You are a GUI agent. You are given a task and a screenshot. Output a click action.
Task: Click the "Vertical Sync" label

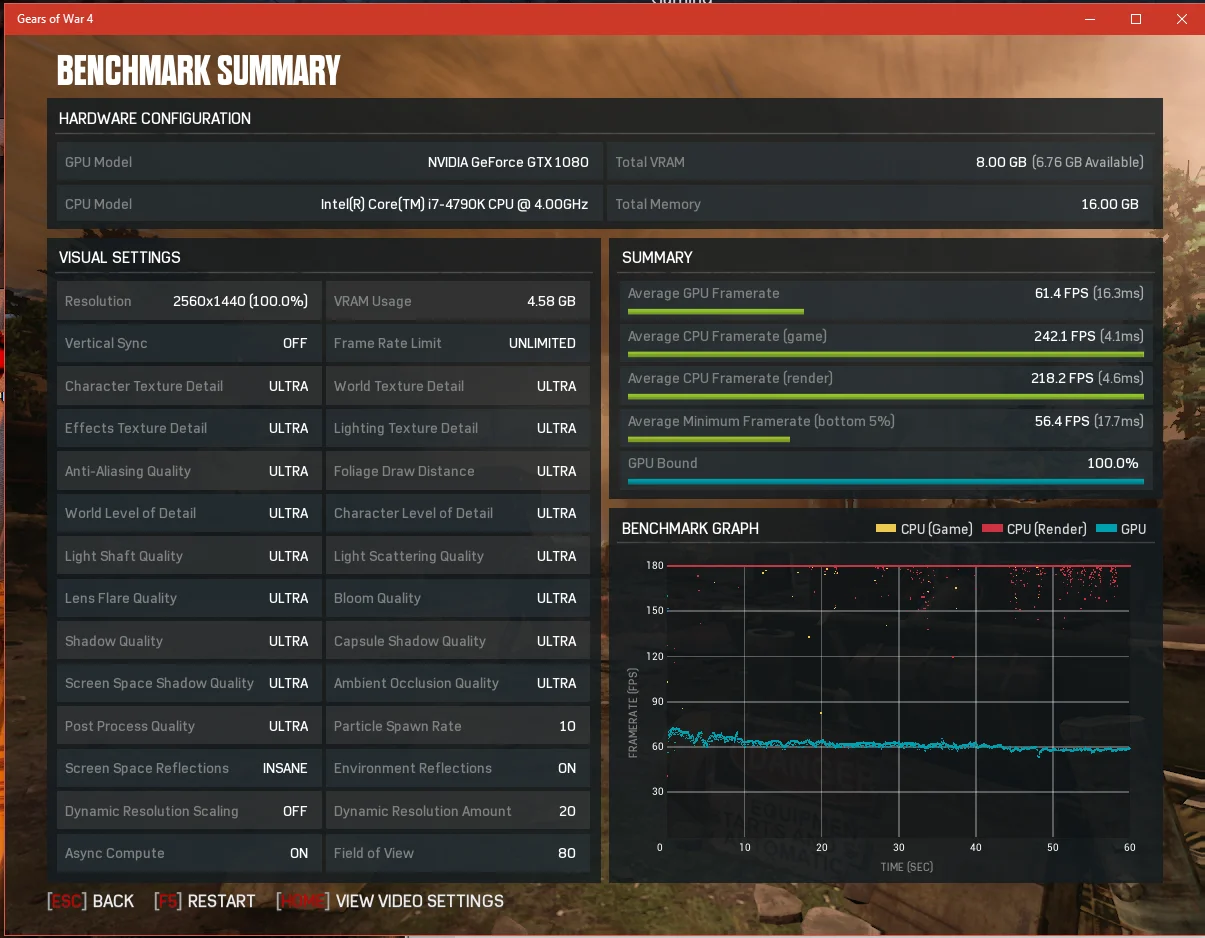coord(106,343)
